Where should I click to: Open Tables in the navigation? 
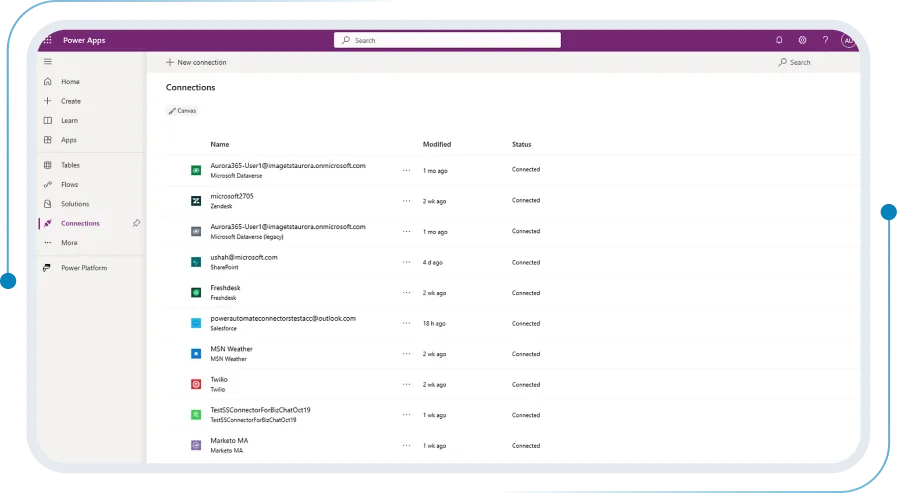pos(70,165)
